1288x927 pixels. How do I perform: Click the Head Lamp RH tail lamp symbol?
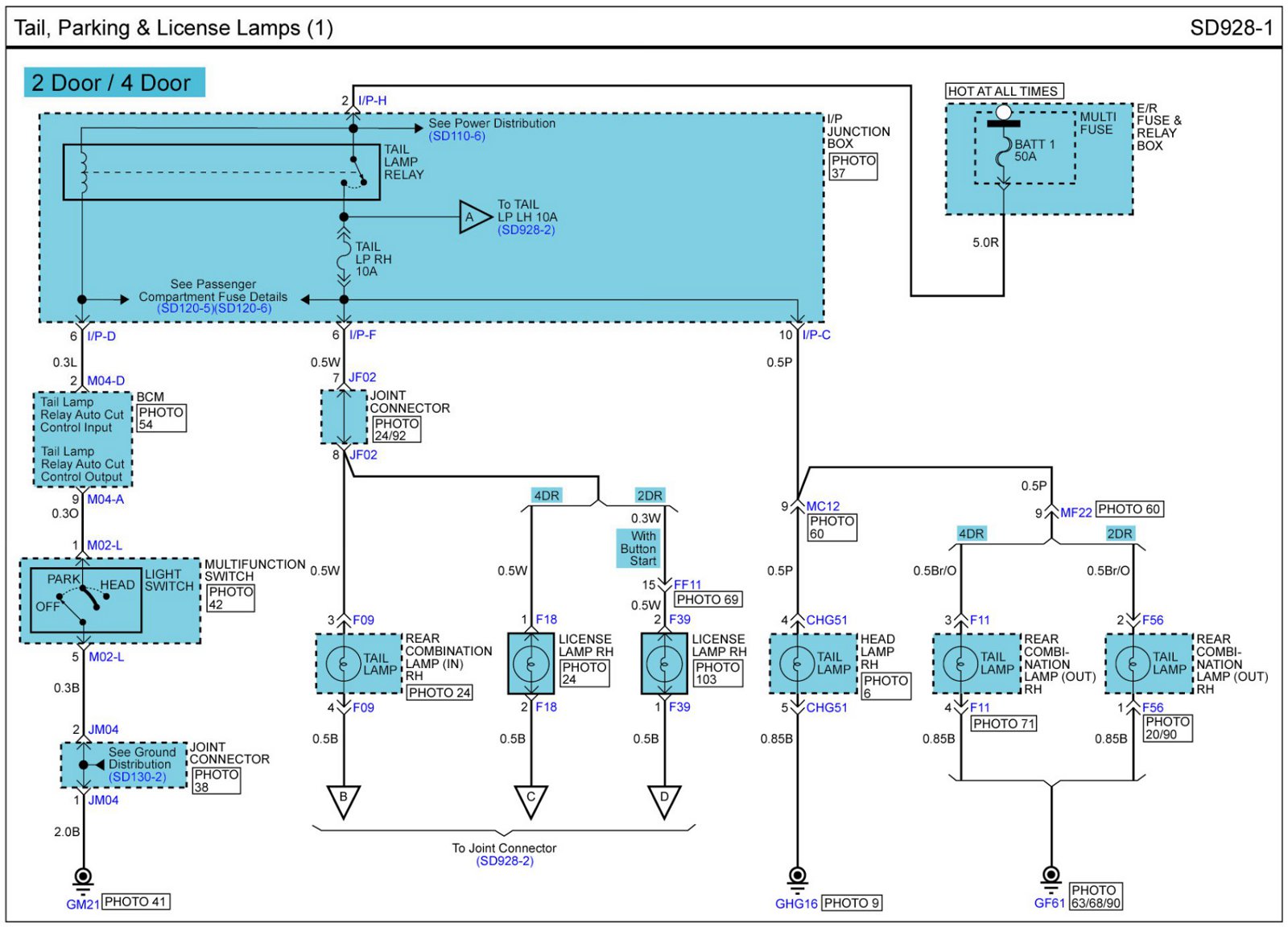pyautogui.click(x=797, y=665)
